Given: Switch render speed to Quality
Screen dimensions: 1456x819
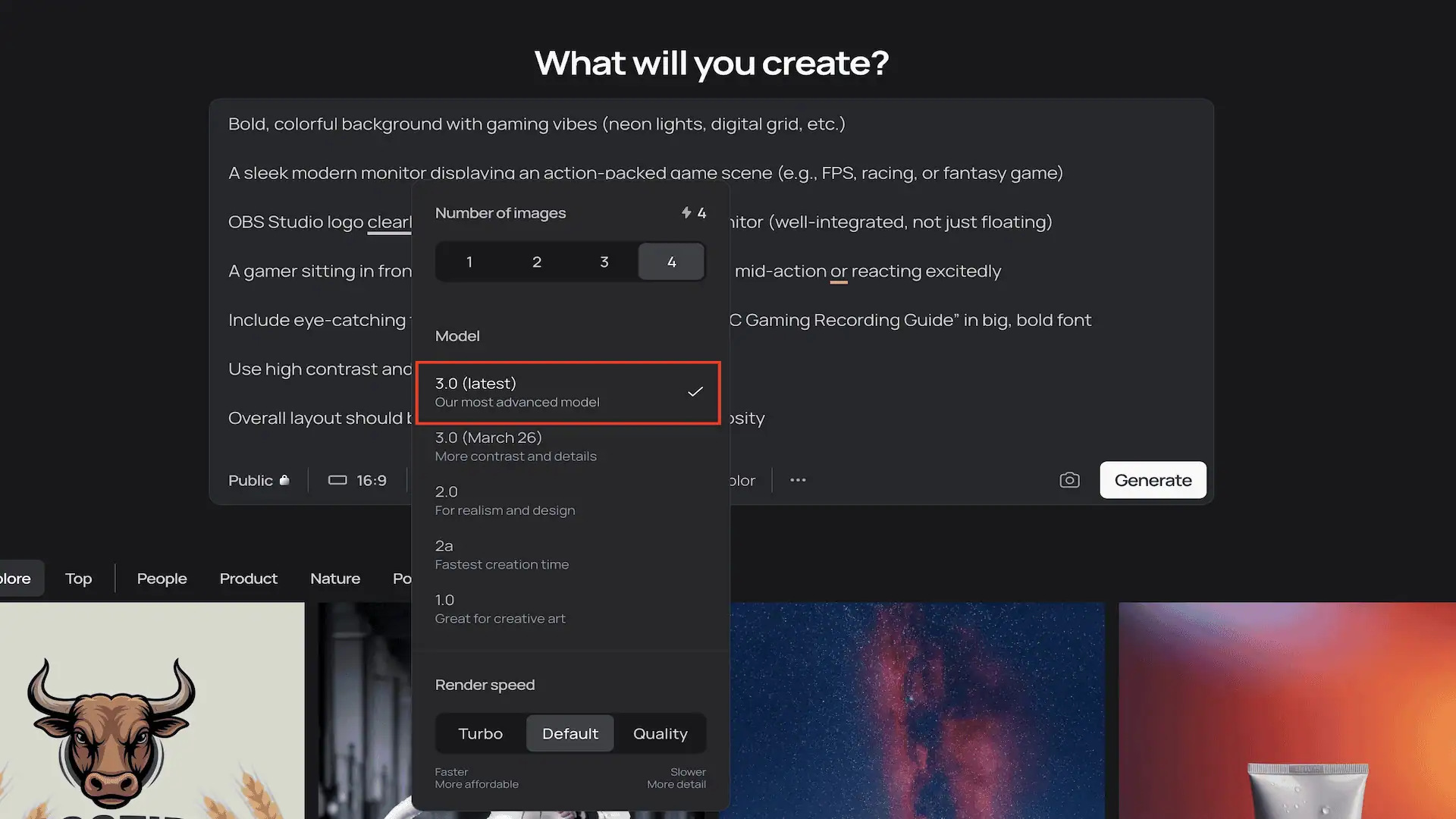Looking at the screenshot, I should pyautogui.click(x=660, y=733).
